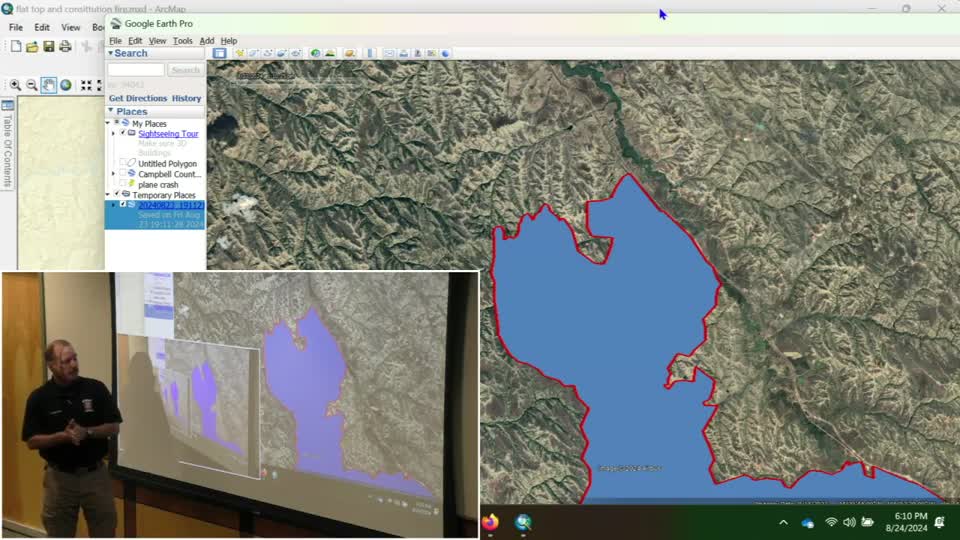The height and width of the screenshot is (540, 960).
Task: Open Google Earth View menu
Action: 157,40
